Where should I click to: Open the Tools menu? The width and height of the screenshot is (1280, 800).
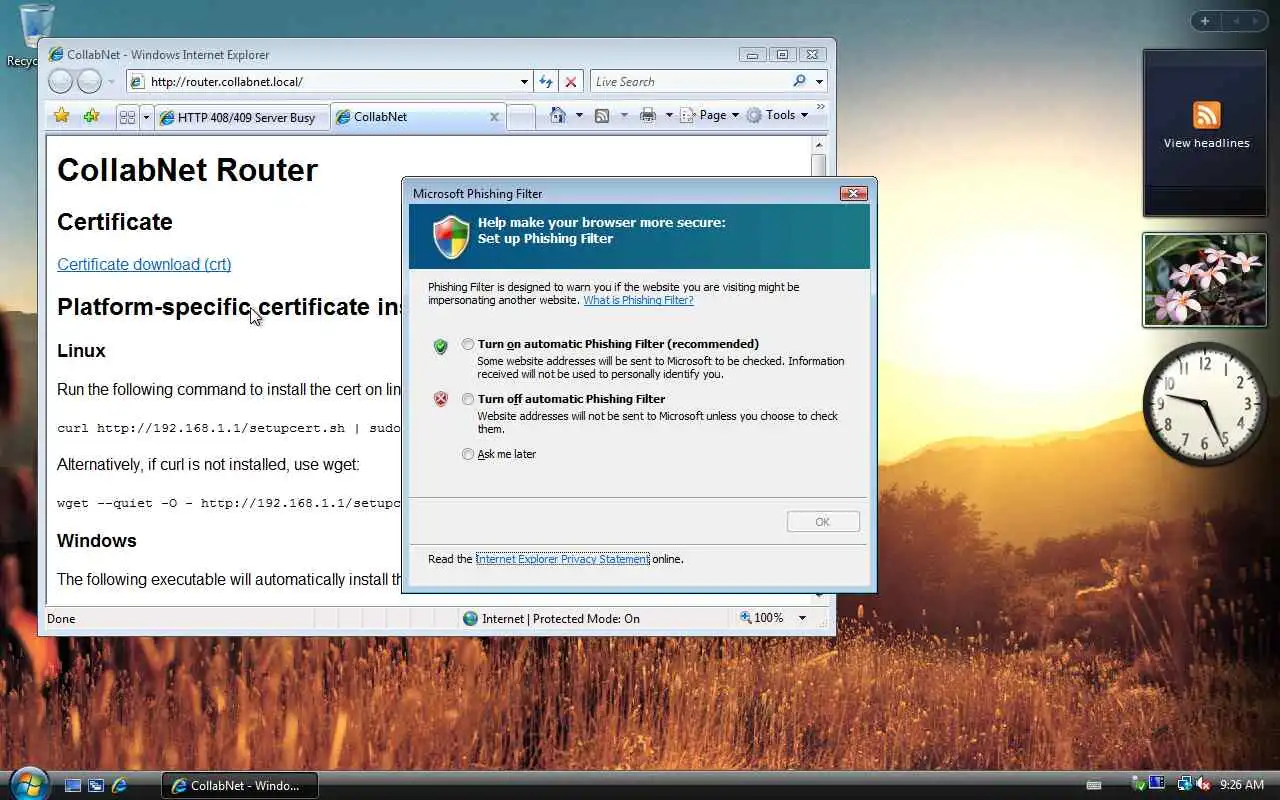tap(777, 115)
